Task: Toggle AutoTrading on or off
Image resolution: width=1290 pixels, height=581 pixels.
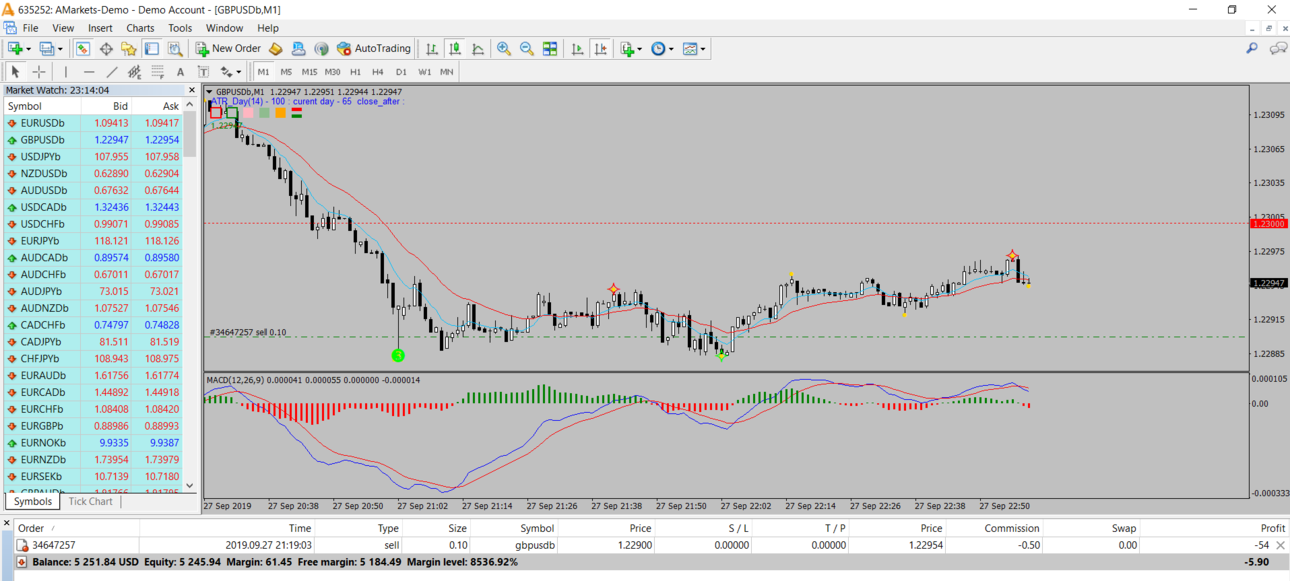Action: 374,48
